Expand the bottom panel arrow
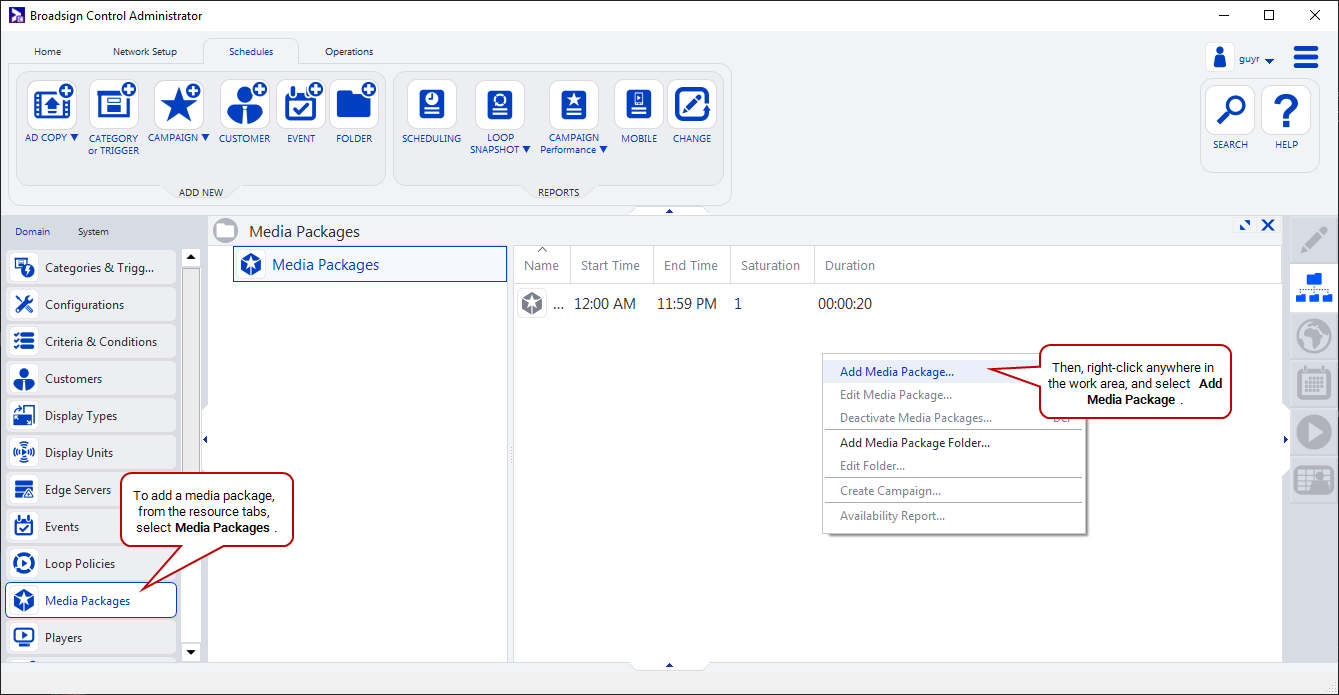Viewport: 1339px width, 695px height. coord(669,665)
